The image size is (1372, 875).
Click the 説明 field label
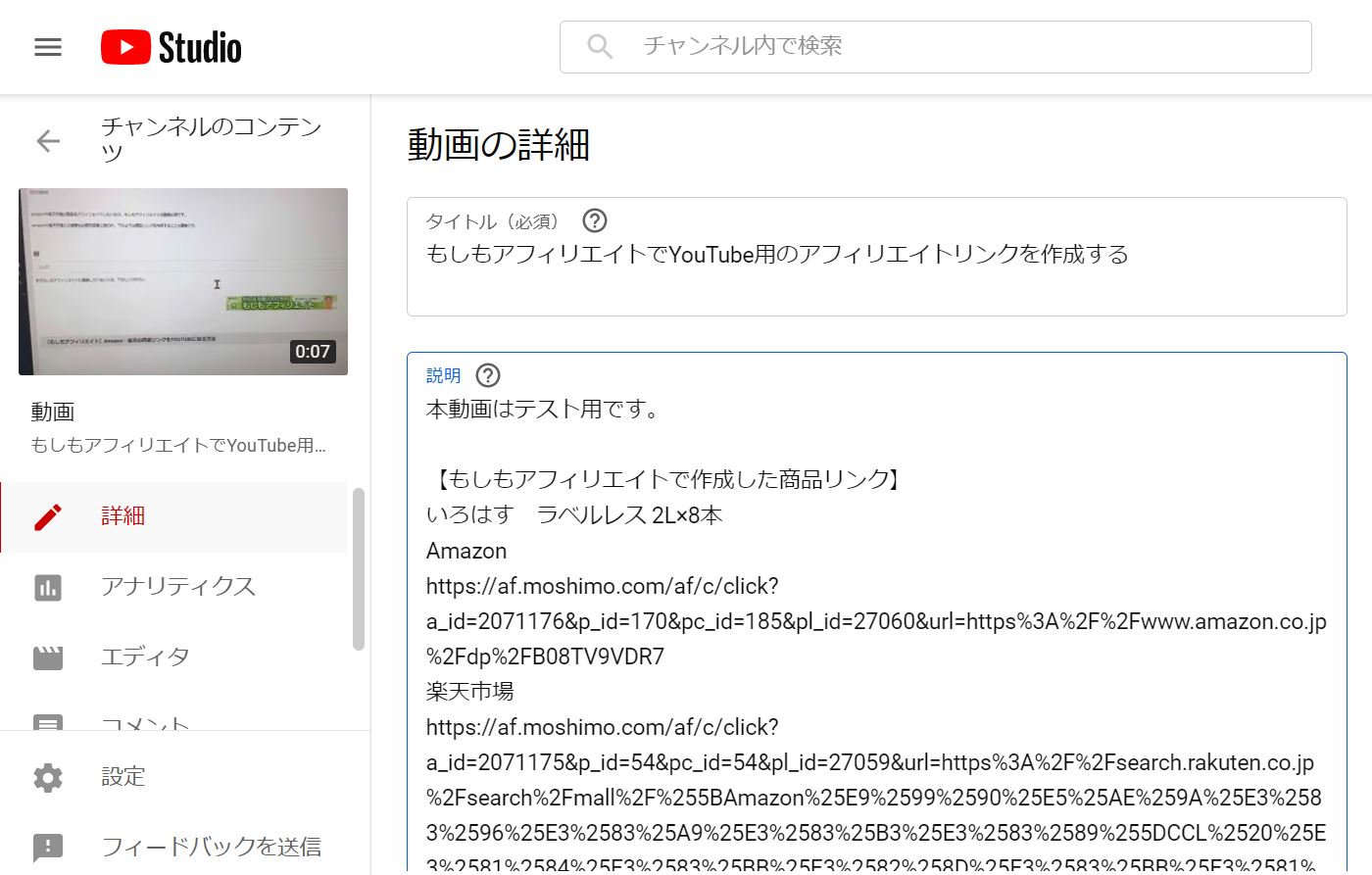tap(444, 375)
